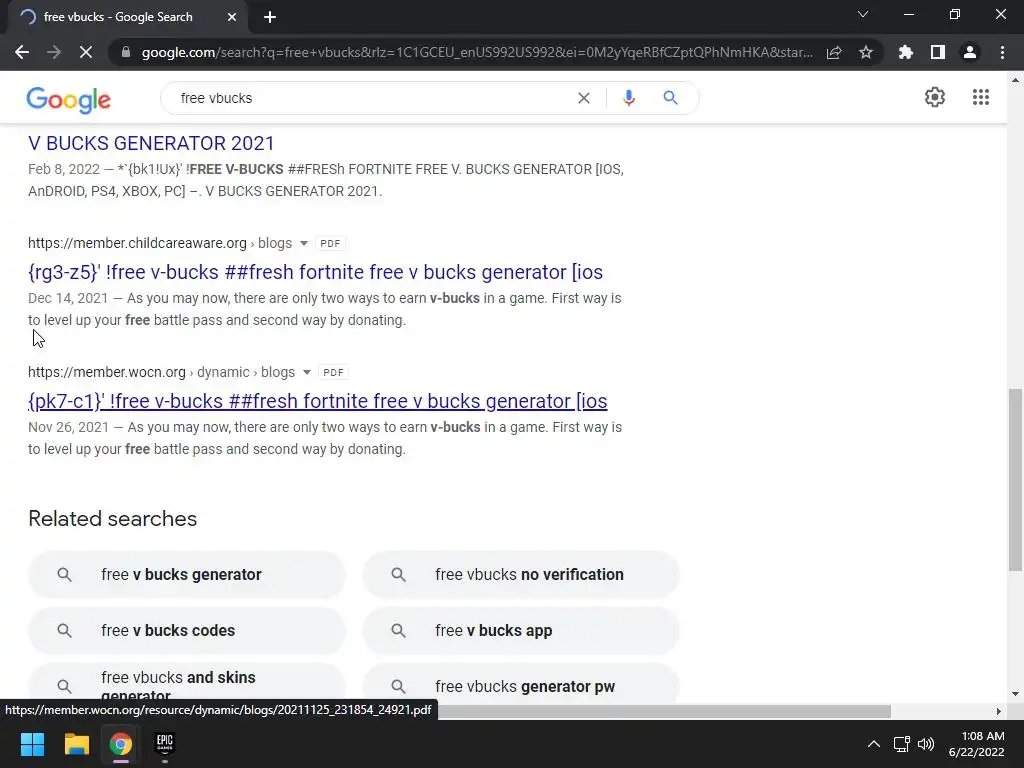Open the Windows Start menu
Image resolution: width=1024 pixels, height=768 pixels.
(x=32, y=744)
